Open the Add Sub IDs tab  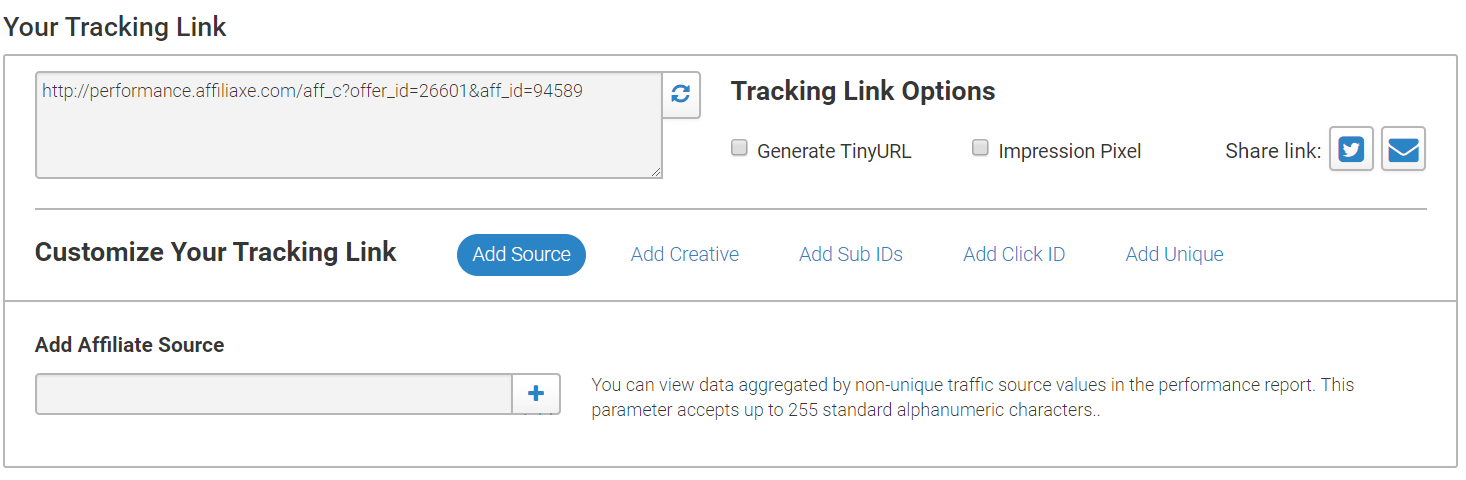[x=851, y=254]
